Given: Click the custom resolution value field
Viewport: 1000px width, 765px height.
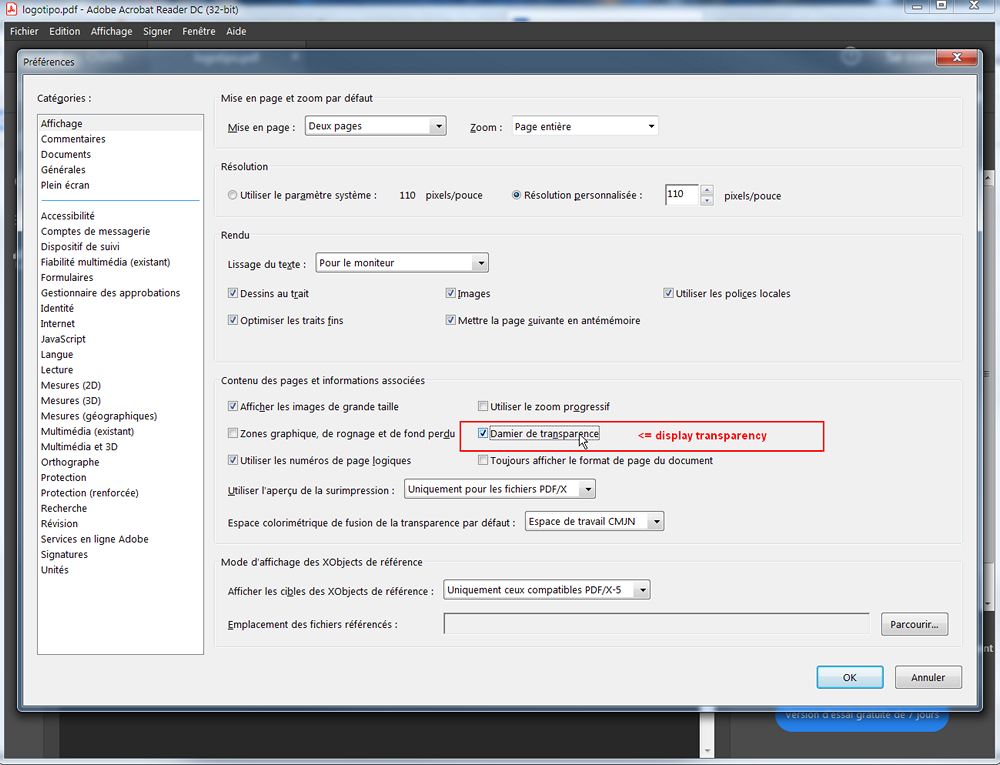Looking at the screenshot, I should [682, 194].
